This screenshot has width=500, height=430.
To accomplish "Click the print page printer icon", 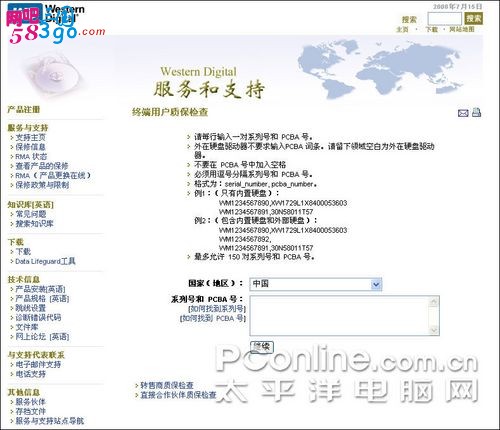I will click(476, 112).
